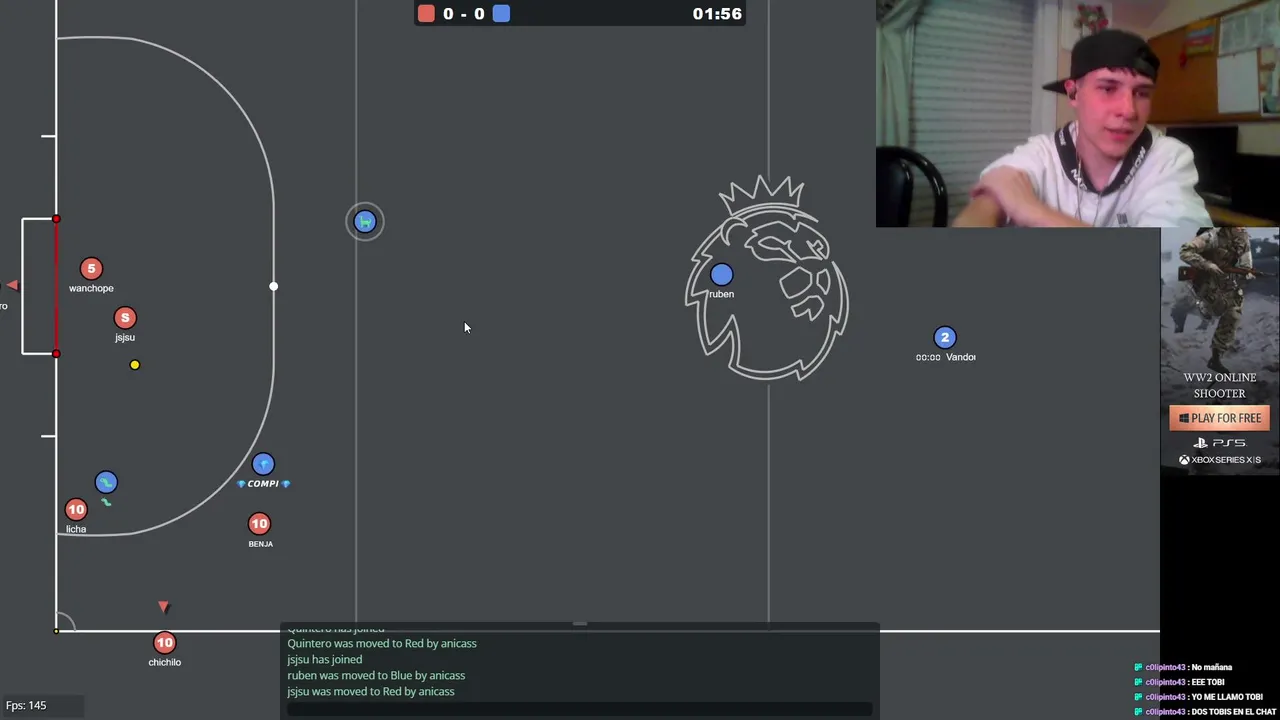
Task: Click blue player 2 Vandor
Action: [945, 338]
